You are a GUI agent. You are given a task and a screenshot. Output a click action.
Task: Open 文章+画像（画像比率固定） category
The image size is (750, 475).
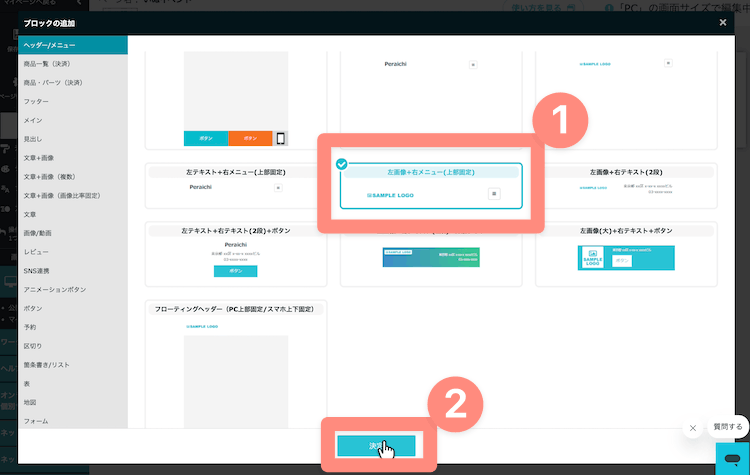[x=73, y=196]
